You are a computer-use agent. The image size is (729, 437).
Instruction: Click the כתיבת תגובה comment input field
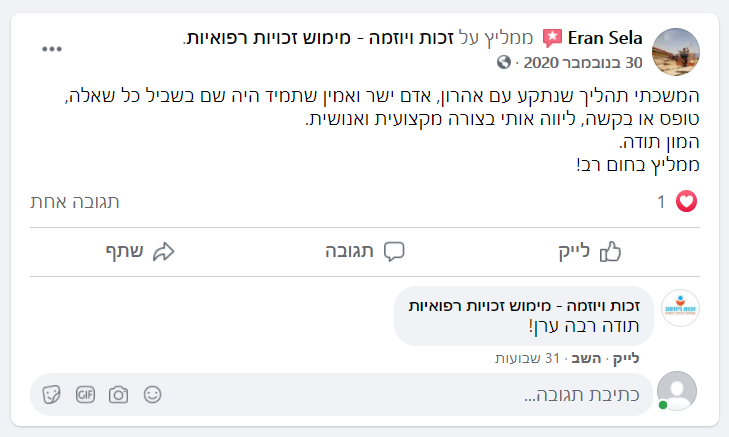pos(342,395)
